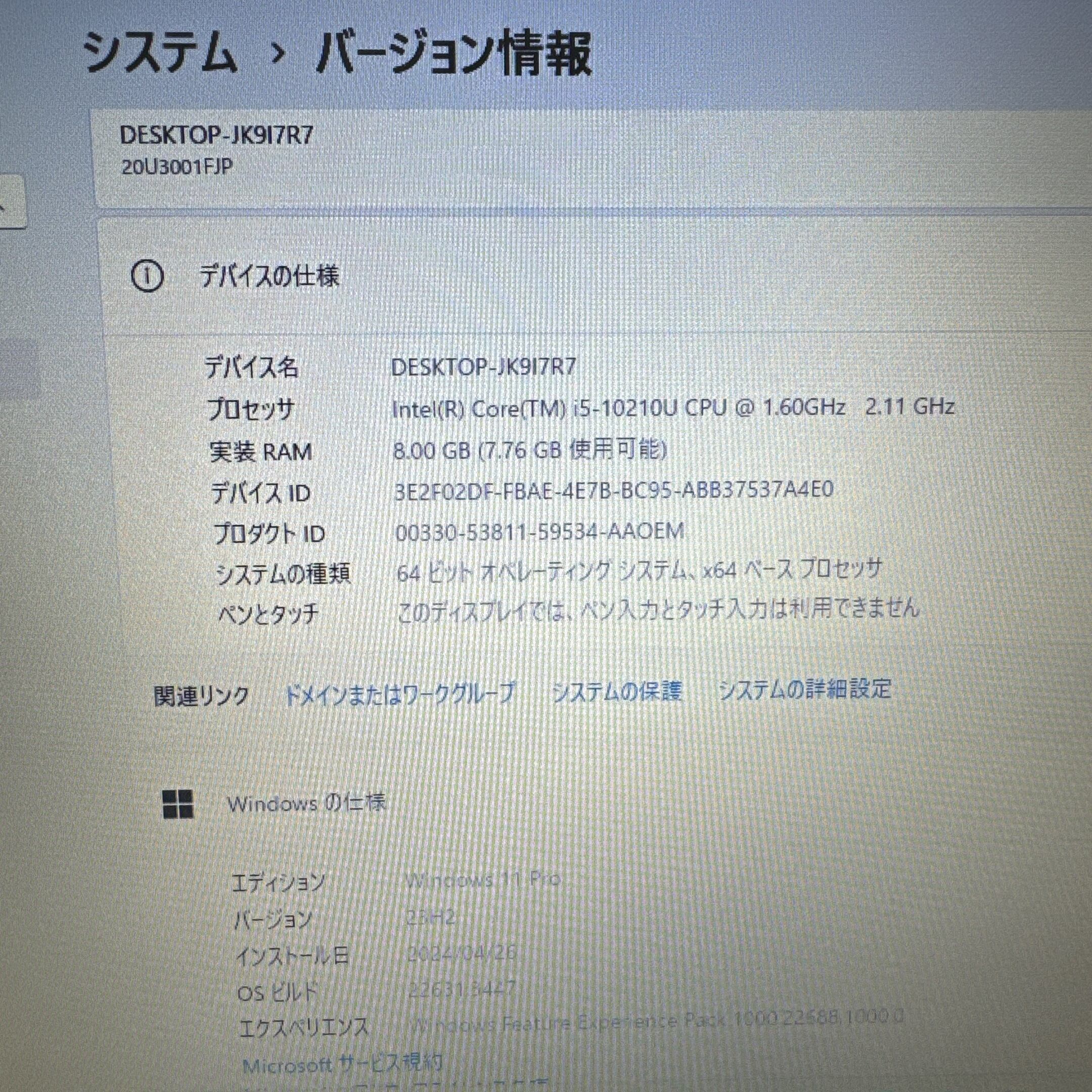Screen dimensions: 1092x1092
Task: Click the Windows logo icon
Action: 177,804
